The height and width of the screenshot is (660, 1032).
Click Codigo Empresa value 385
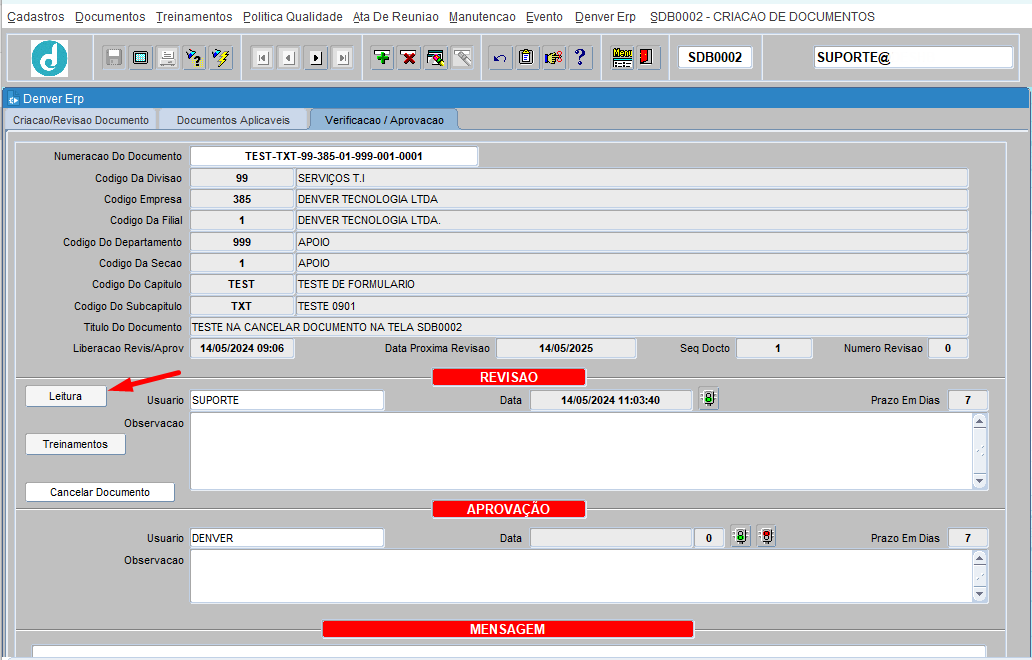[x=242, y=199]
